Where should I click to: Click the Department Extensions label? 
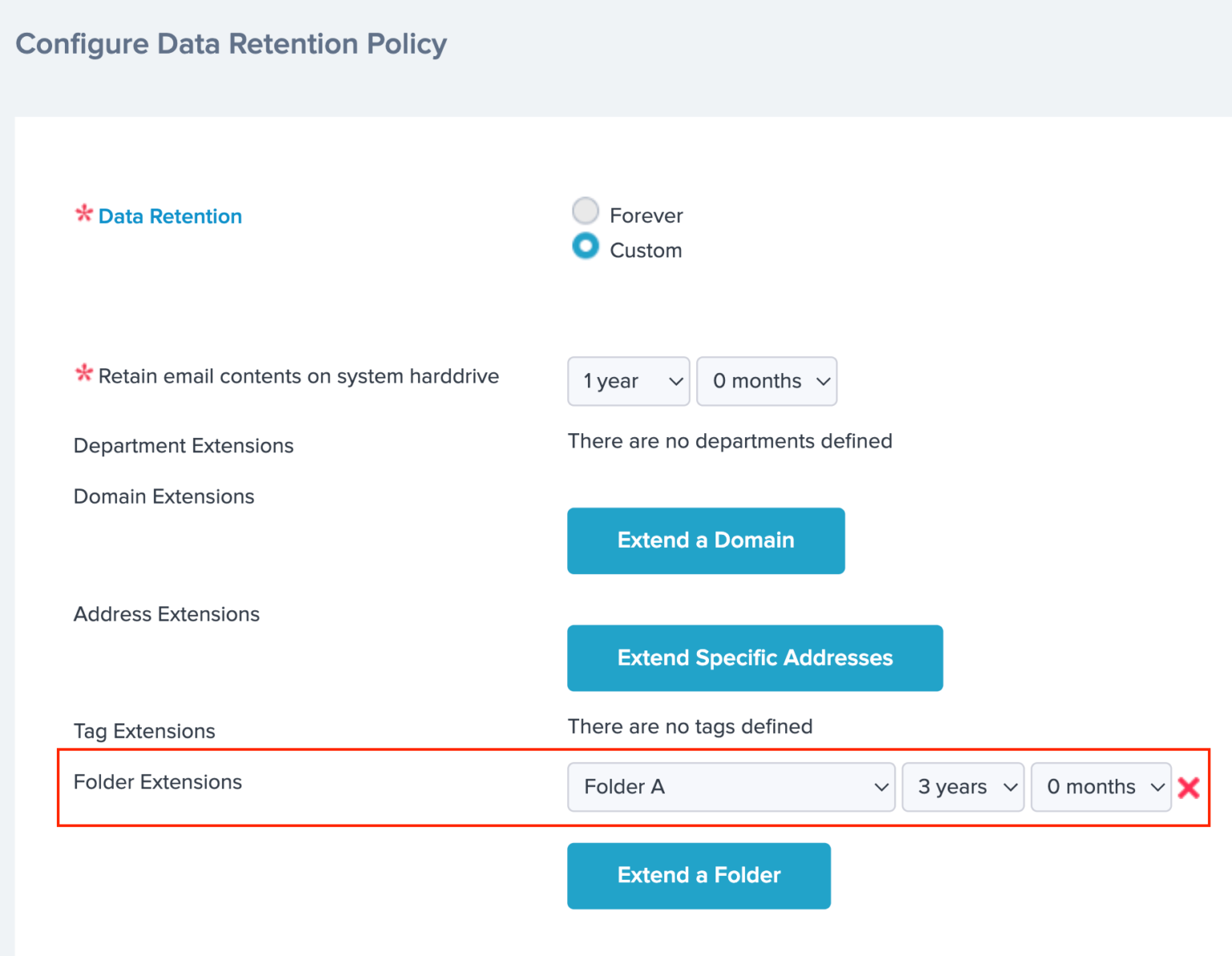184,446
